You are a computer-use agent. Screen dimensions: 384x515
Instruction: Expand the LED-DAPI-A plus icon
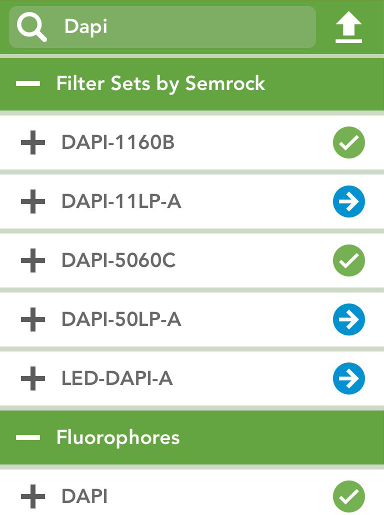click(x=33, y=379)
